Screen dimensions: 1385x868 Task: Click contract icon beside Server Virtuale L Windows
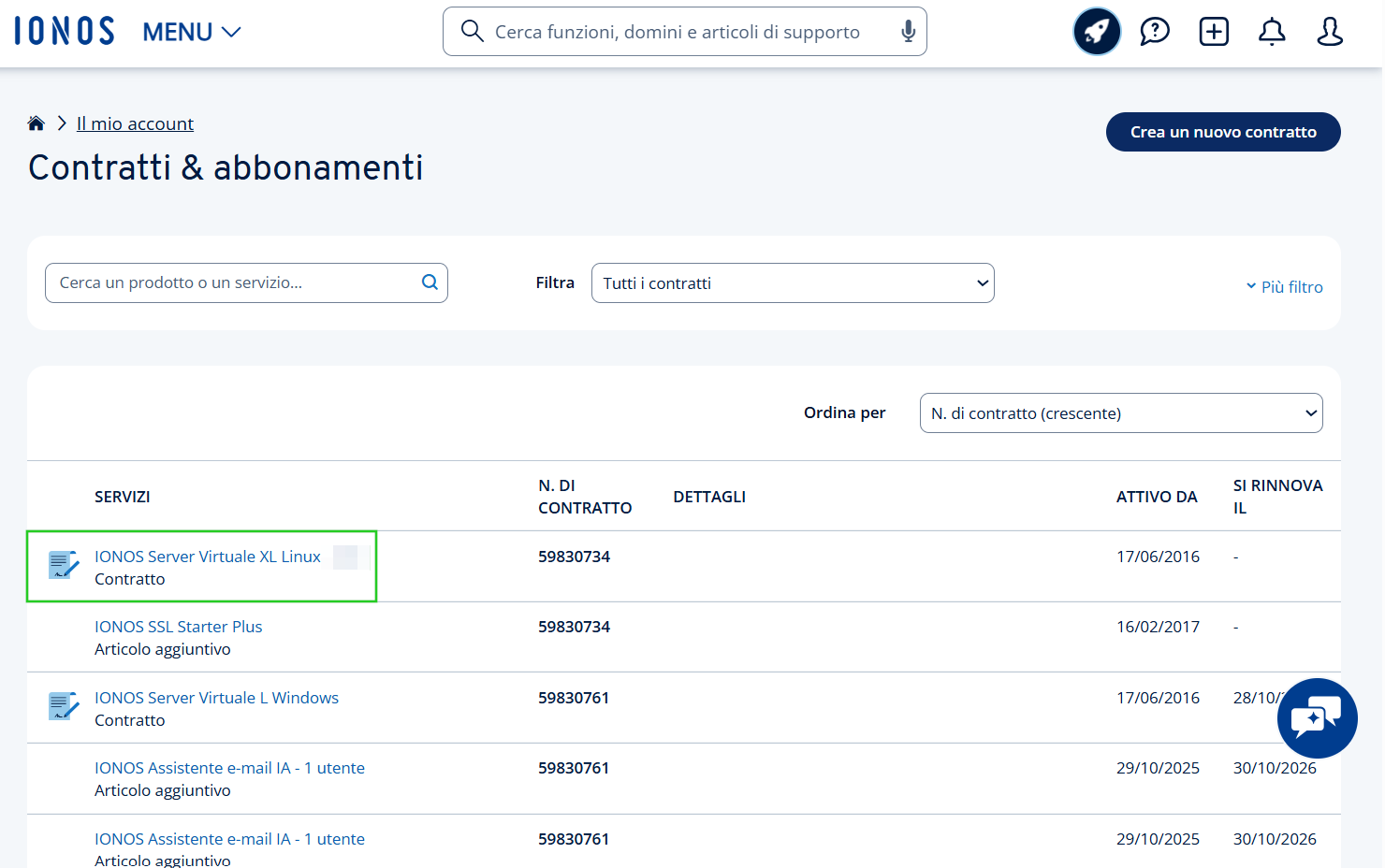[64, 706]
